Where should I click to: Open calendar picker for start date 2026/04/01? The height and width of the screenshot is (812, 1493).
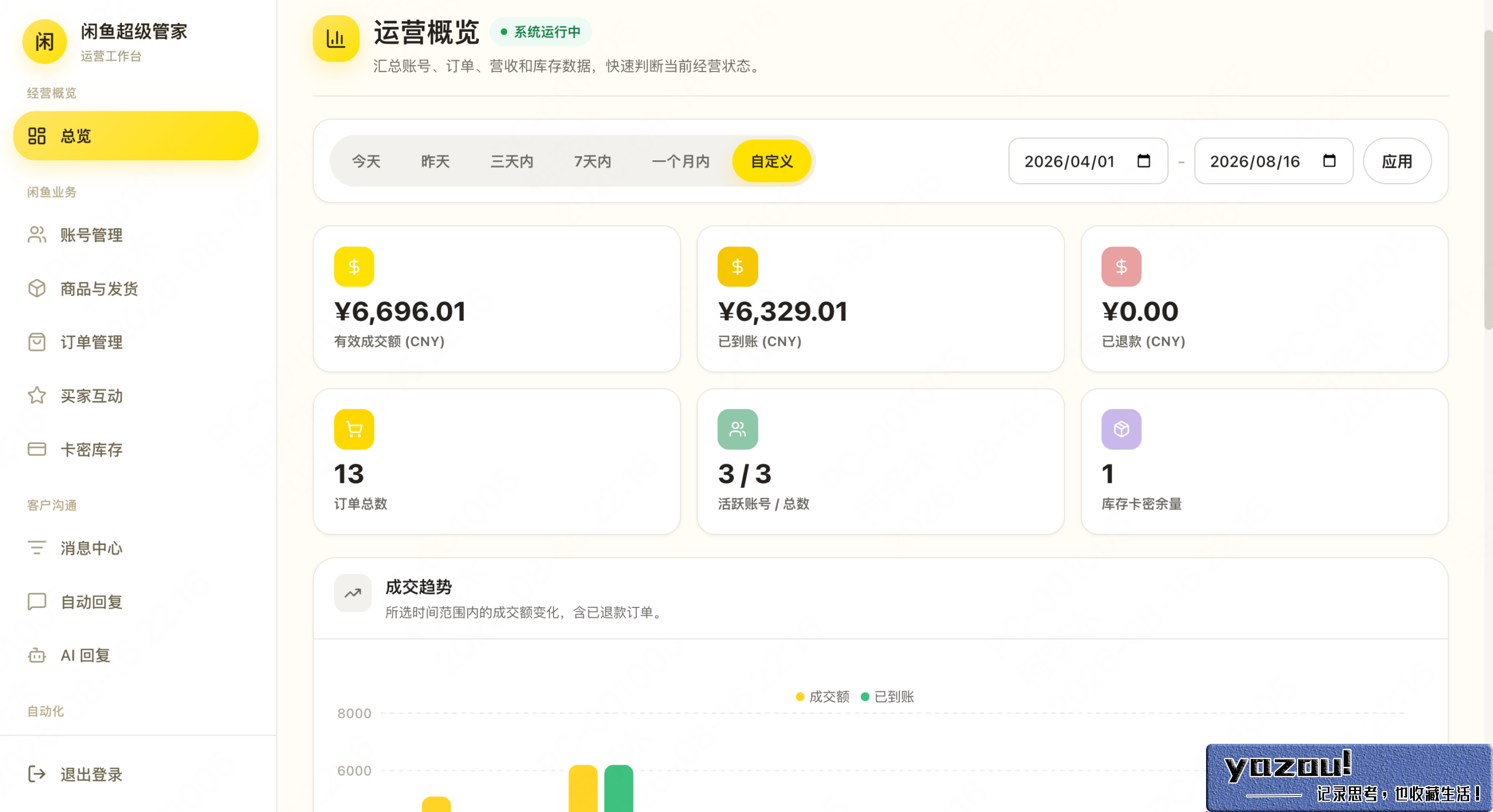(x=1144, y=160)
